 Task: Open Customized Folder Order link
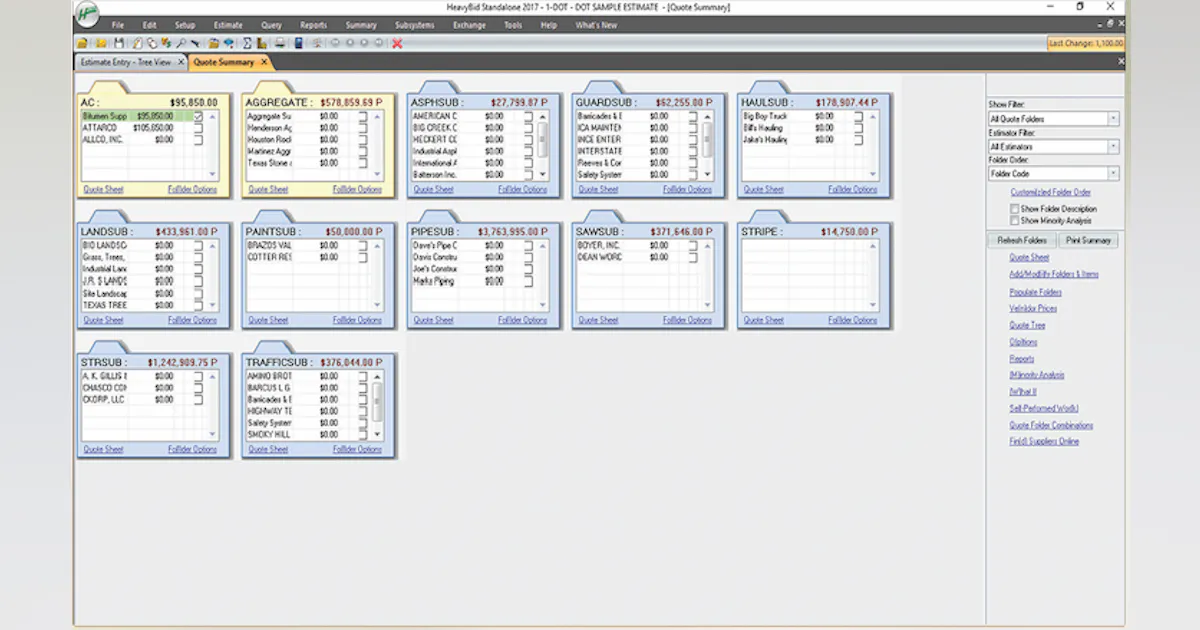(1050, 192)
